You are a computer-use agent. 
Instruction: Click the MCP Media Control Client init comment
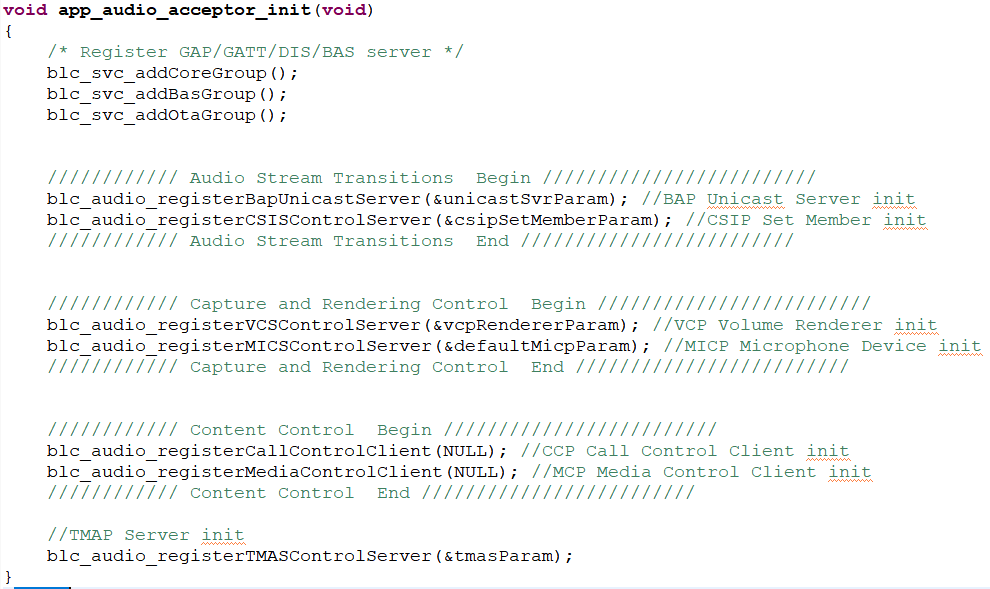click(x=701, y=472)
